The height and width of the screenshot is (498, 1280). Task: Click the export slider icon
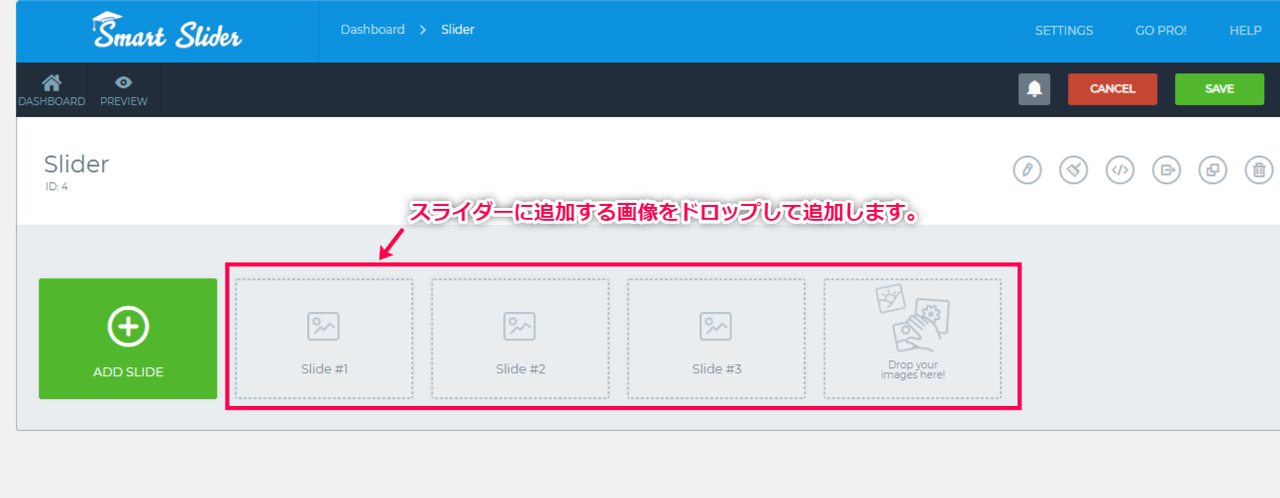pos(1166,170)
